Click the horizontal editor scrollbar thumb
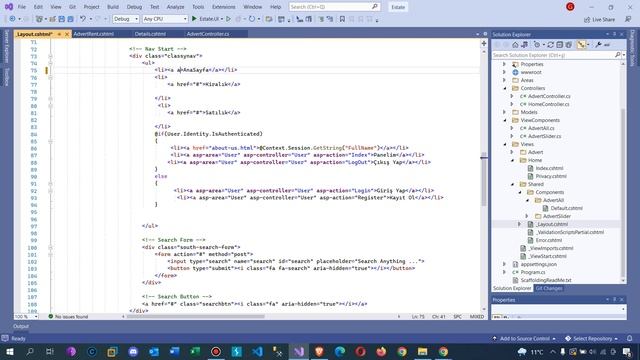640x360 pixels. [x=195, y=316]
